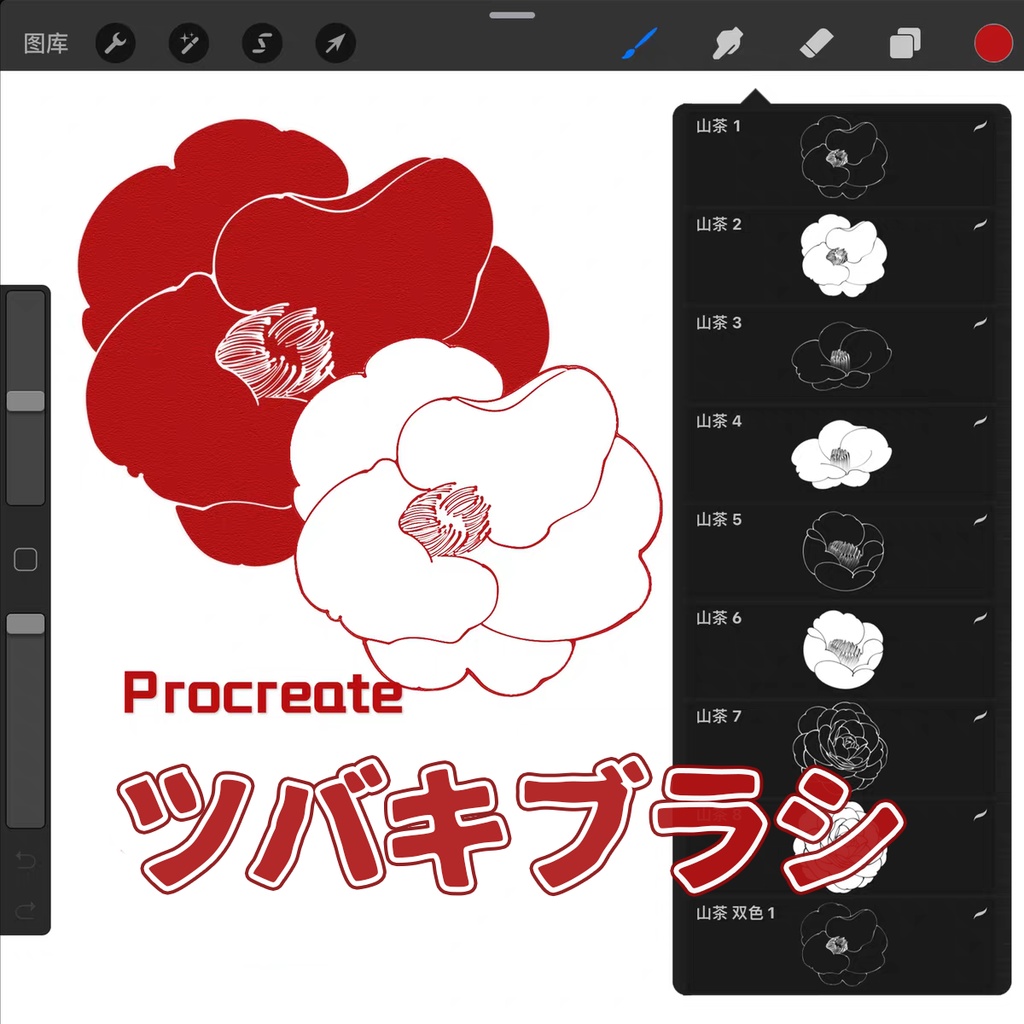Tap stroke icon on 山茶 2 row
Screen dimensions: 1024x1024
[980, 225]
